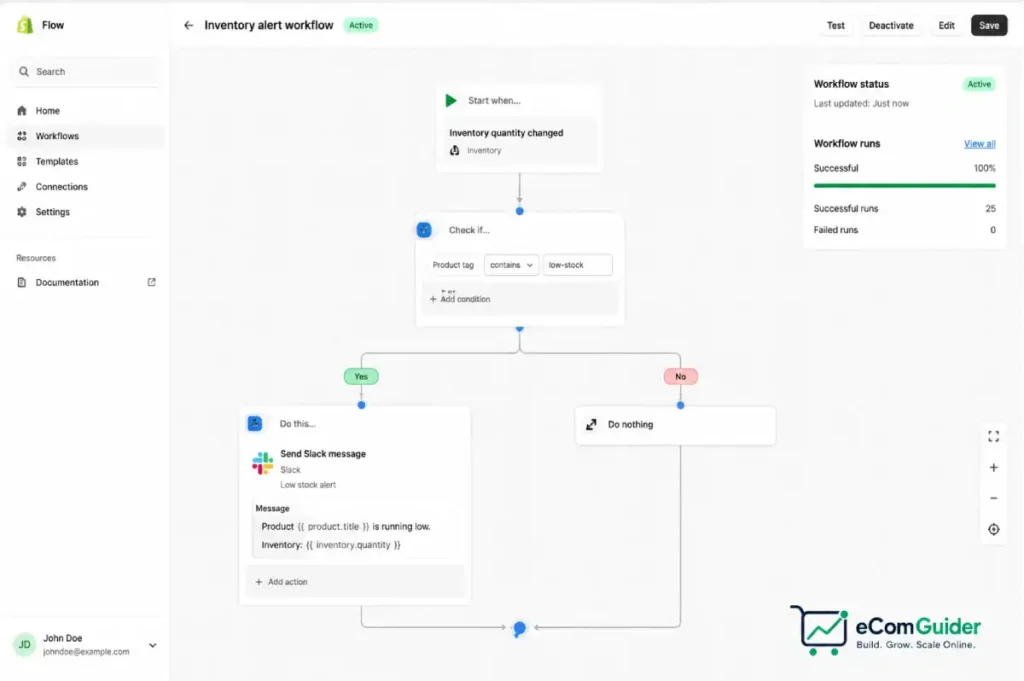
Task: Click the JD user avatar
Action: tap(25, 645)
